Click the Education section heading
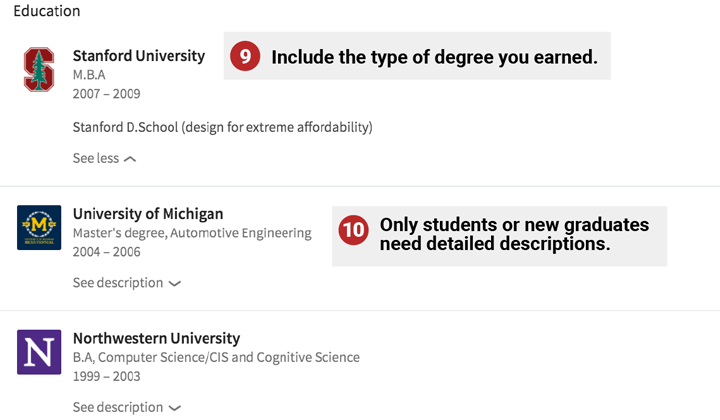The height and width of the screenshot is (420, 720). [x=47, y=11]
